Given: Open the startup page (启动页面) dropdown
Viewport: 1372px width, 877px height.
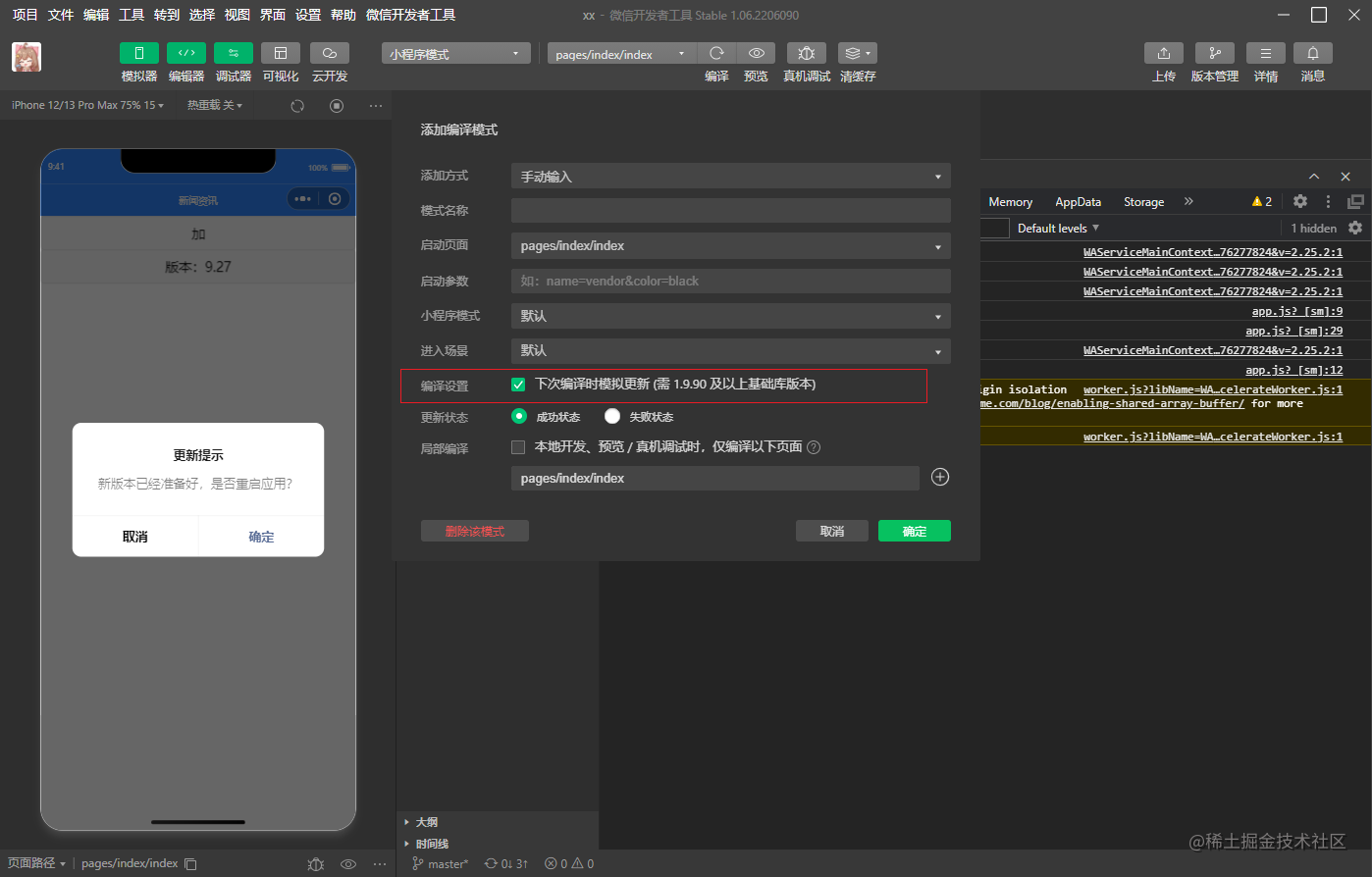Looking at the screenshot, I should (731, 245).
